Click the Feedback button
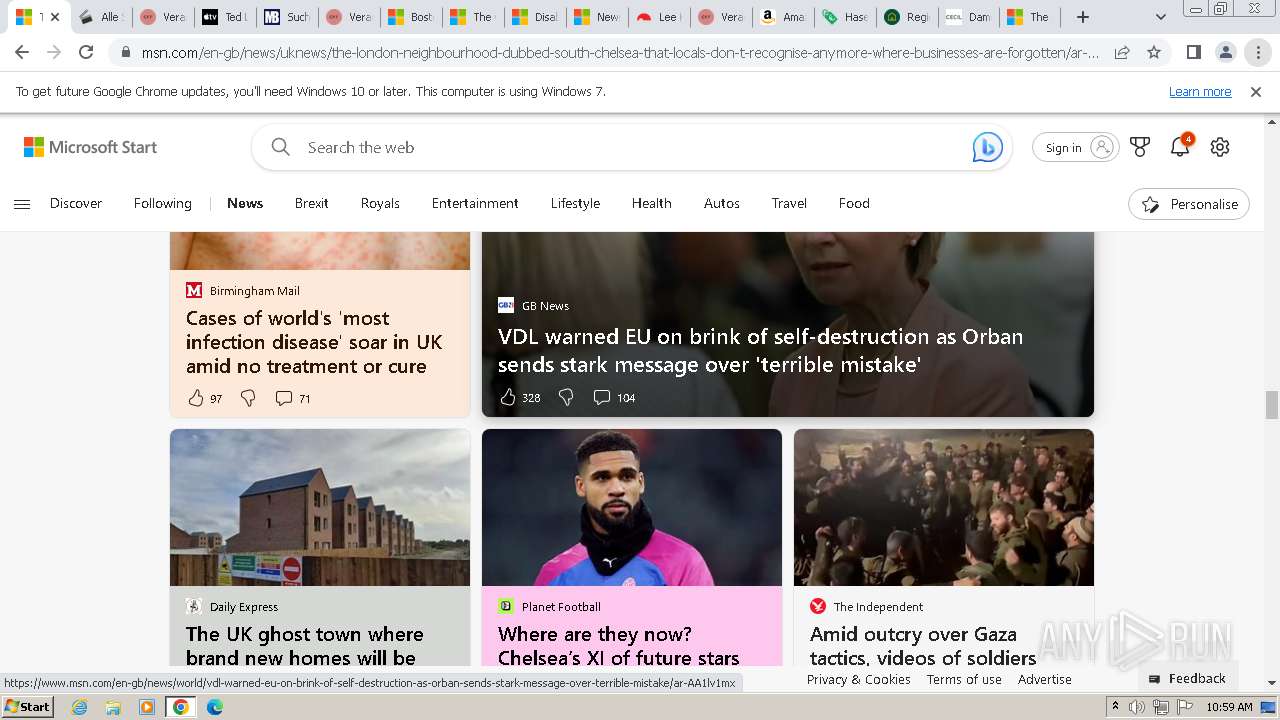1280x720 pixels. pos(1187,678)
